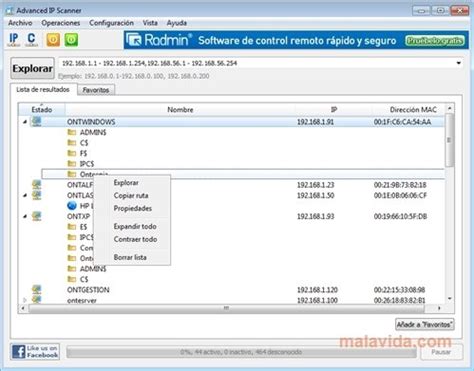Click MAC address 00:1F:C6:CA:54:AA

(402, 122)
